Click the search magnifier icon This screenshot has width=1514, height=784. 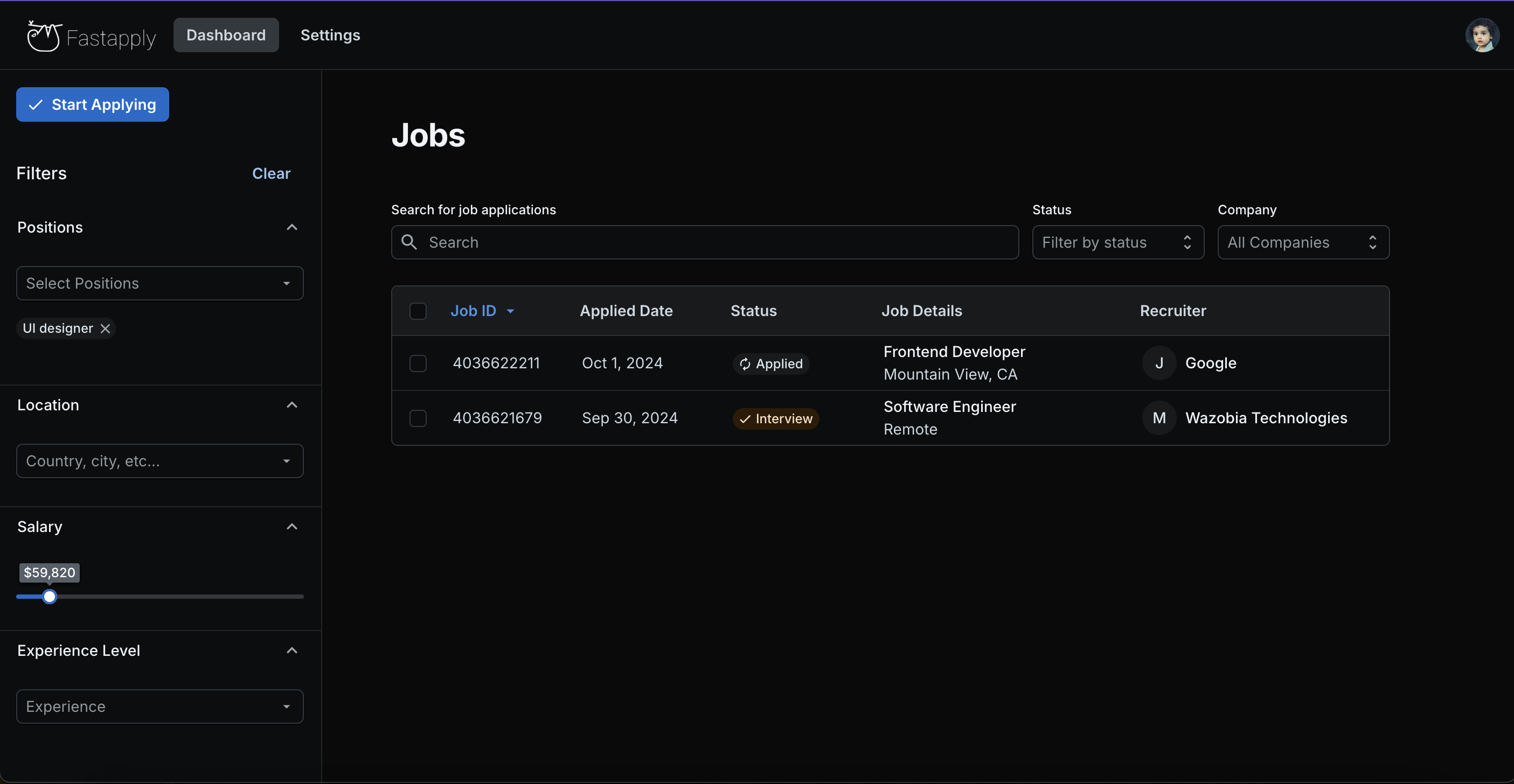point(409,242)
